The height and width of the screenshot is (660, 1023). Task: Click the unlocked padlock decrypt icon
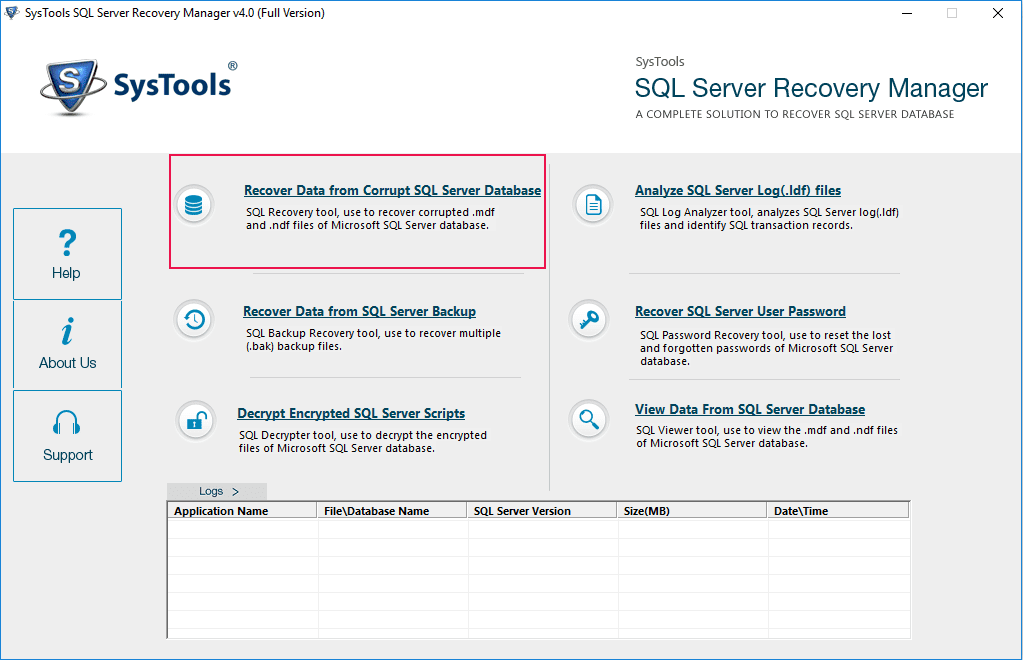[x=195, y=421]
